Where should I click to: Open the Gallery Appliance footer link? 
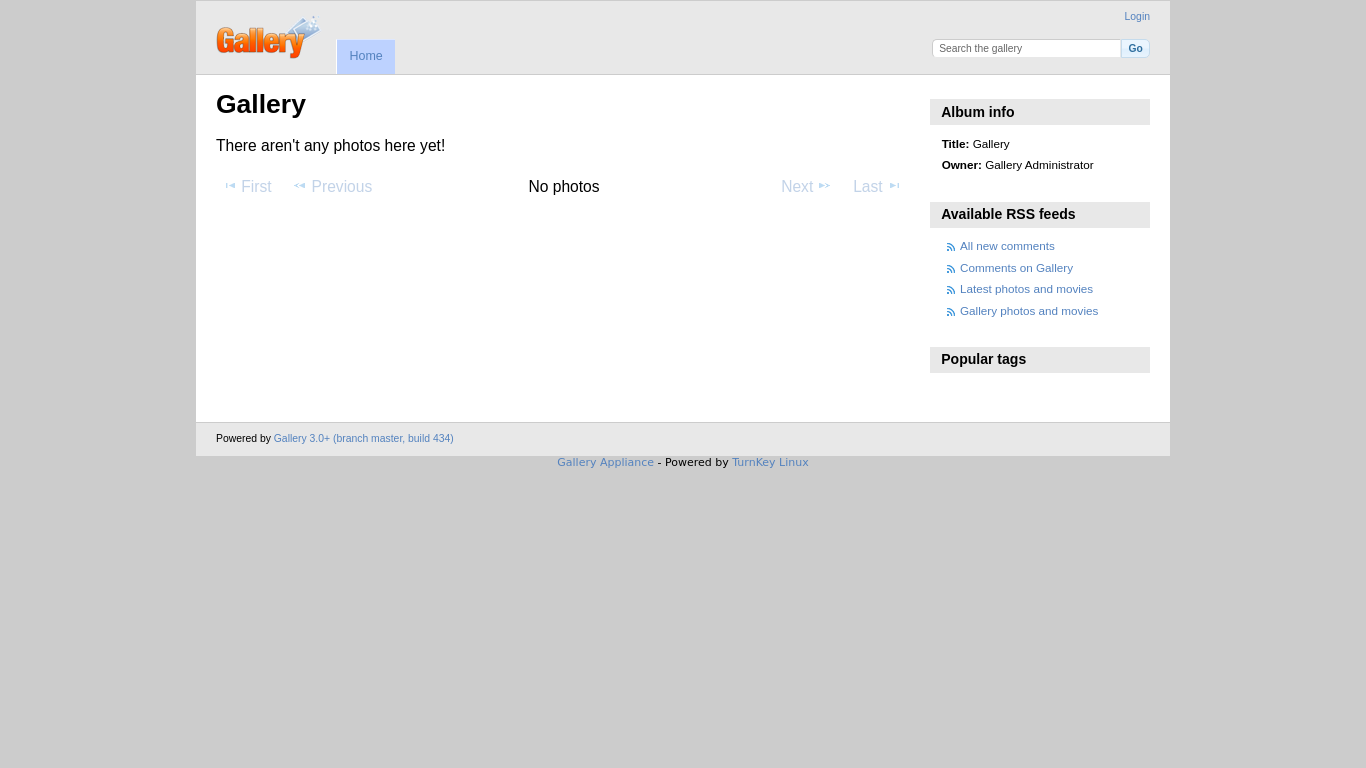click(605, 462)
